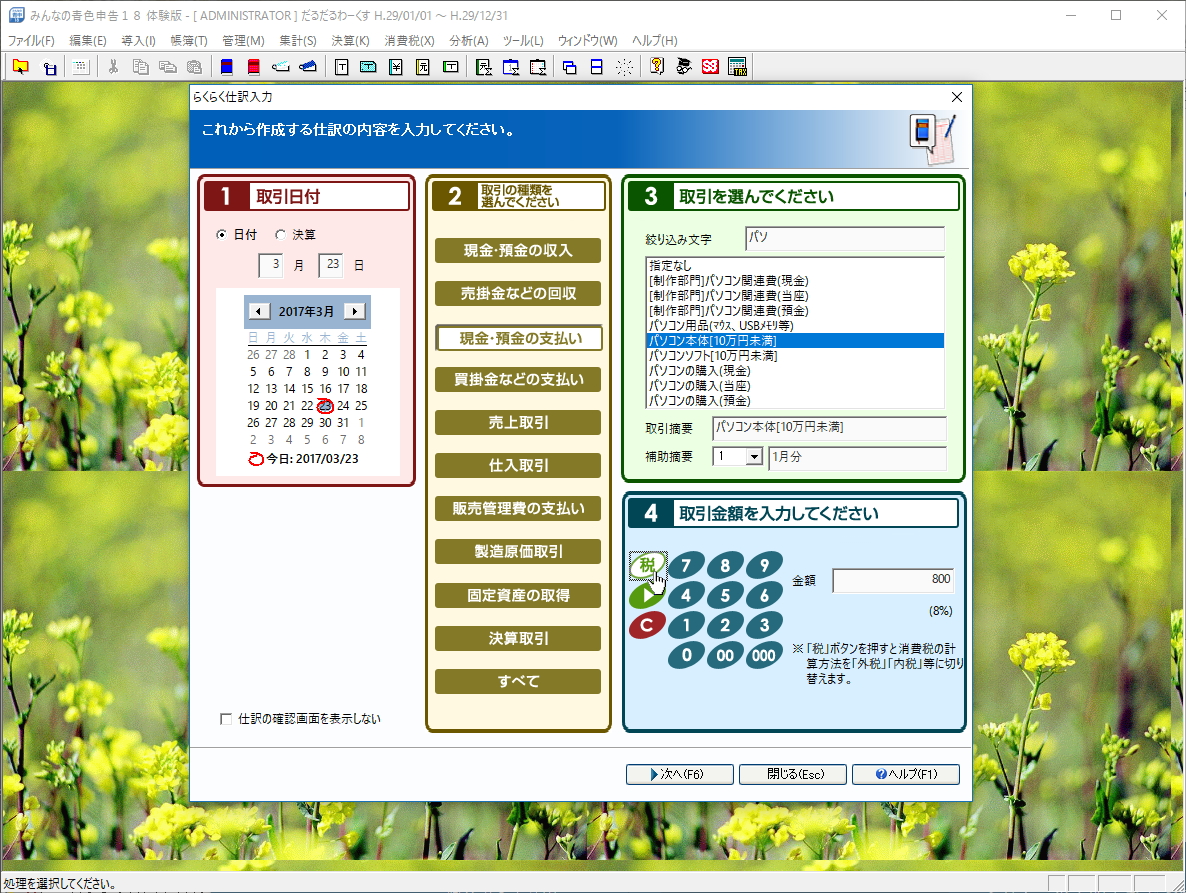The width and height of the screenshot is (1186, 893).
Task: Click the sparkle arrange icons toolbar icon
Action: click(x=624, y=67)
